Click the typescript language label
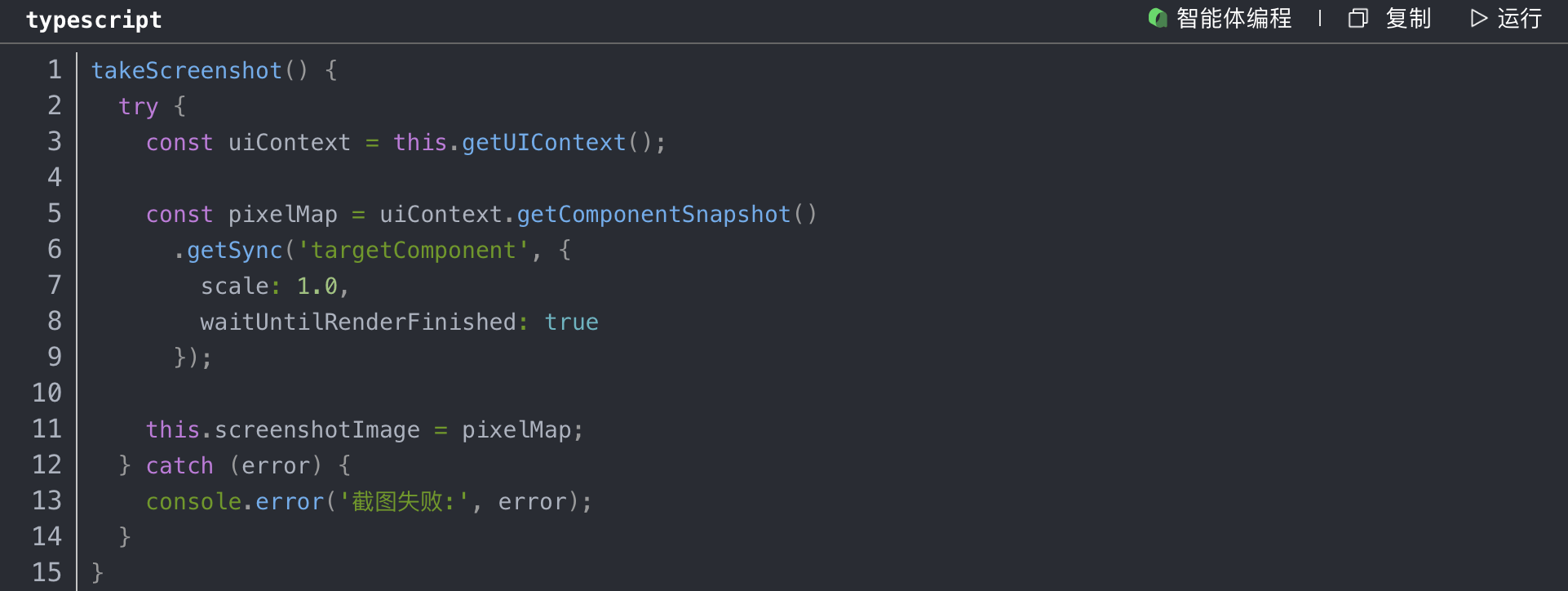 click(x=94, y=20)
